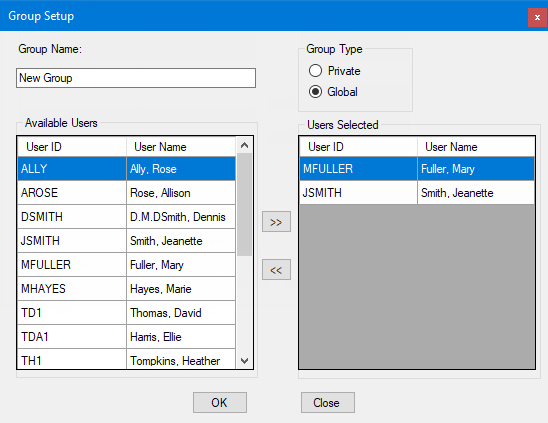This screenshot has height=423, width=548.
Task: Select the Global group type radio button
Action: click(315, 92)
